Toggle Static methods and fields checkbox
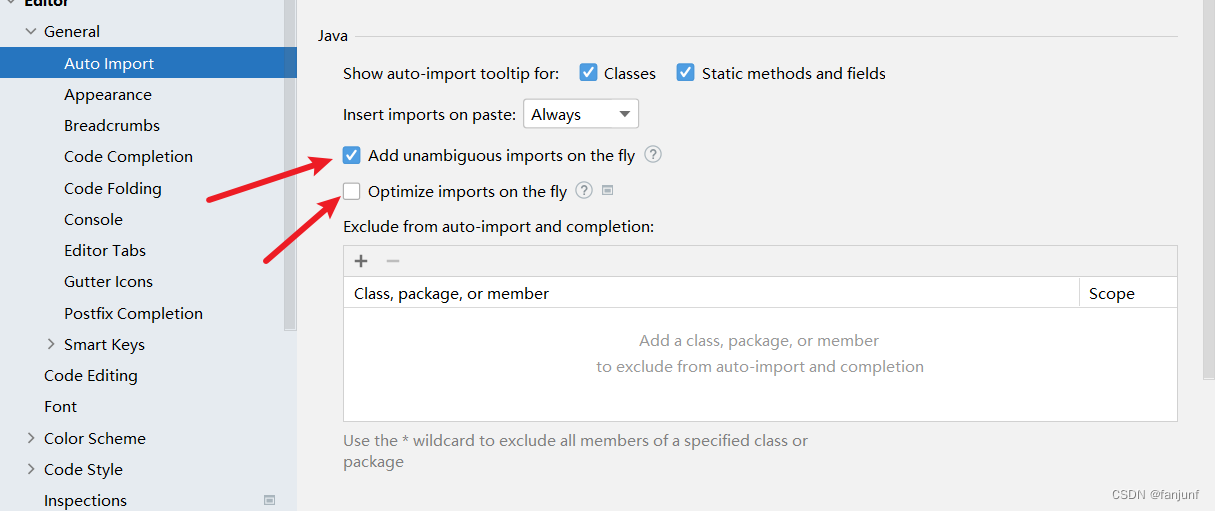Screen dimensions: 1215x511 point(685,73)
